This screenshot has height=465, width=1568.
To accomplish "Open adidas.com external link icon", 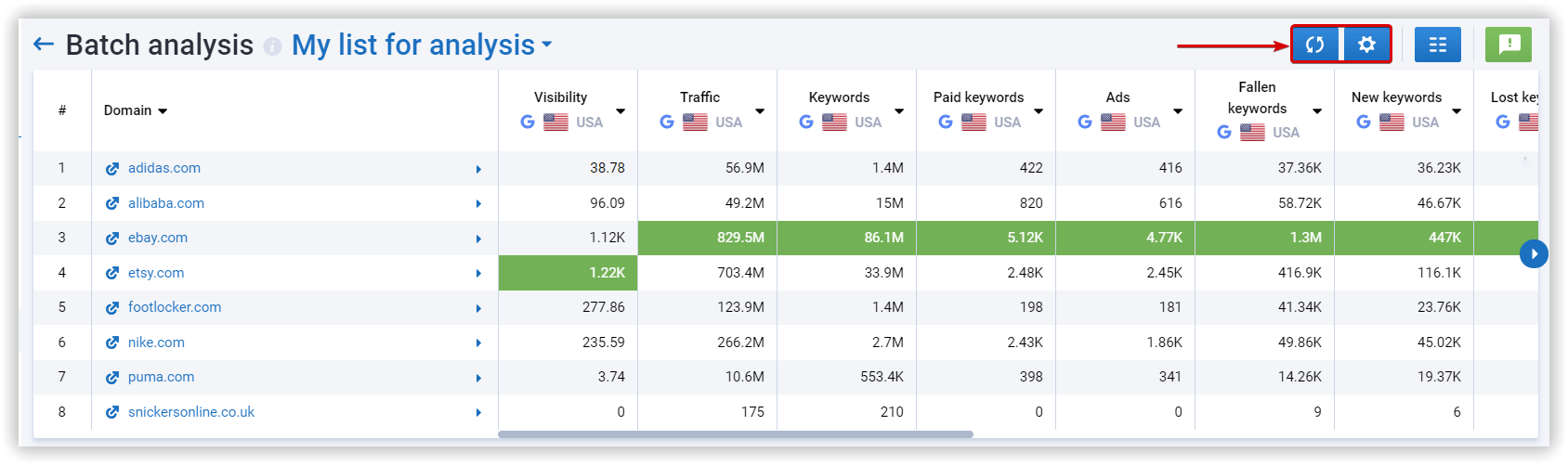I will tap(112, 169).
